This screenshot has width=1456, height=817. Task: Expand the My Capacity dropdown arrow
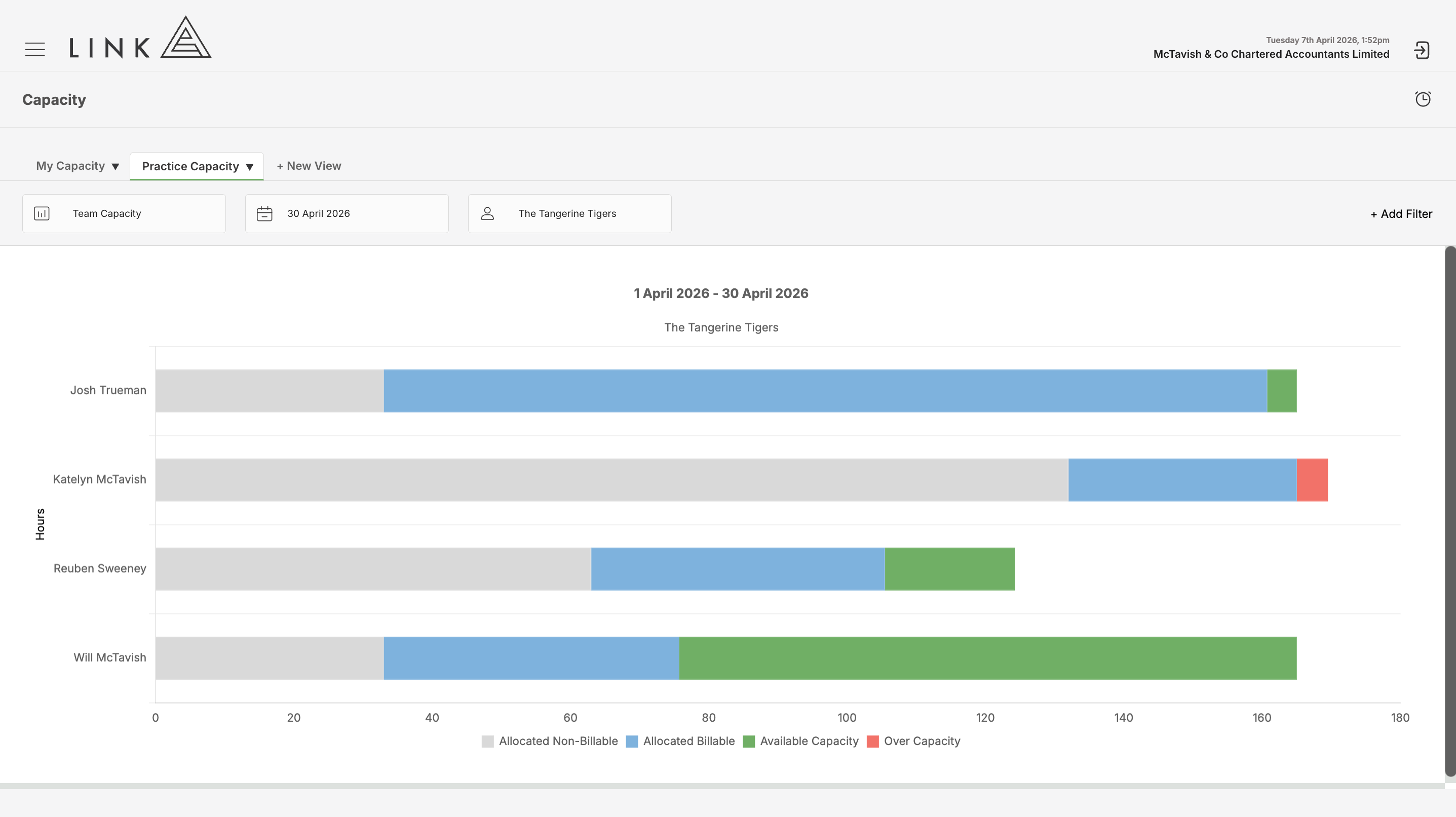tap(116, 167)
